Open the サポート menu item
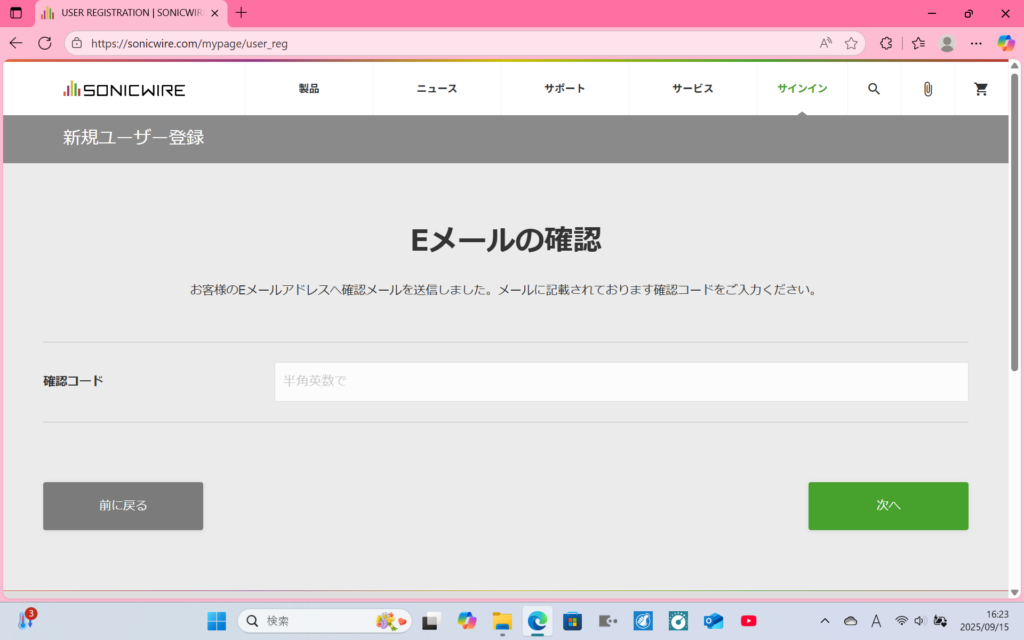This screenshot has height=640, width=1024. coord(565,89)
